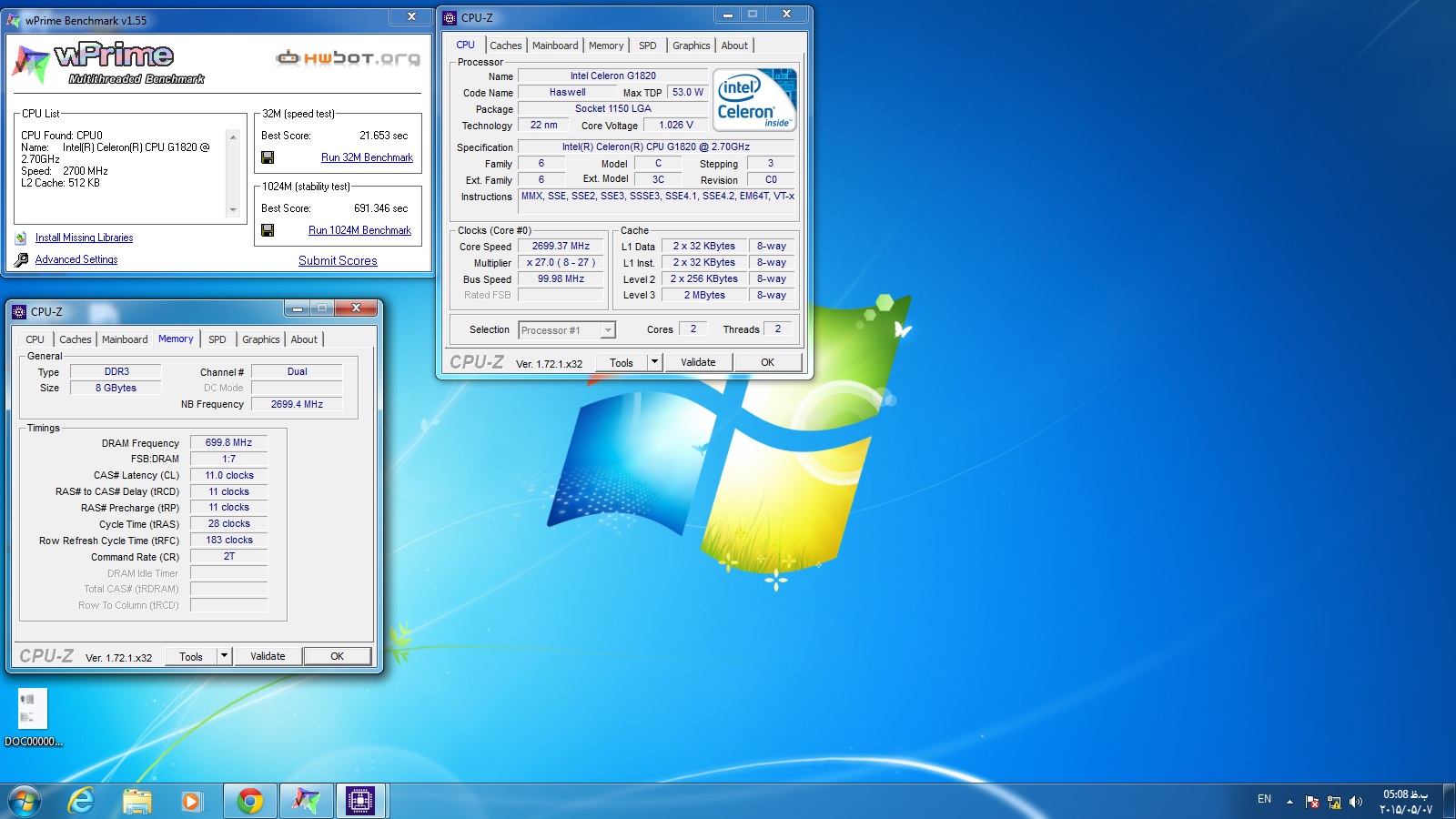Click the Install Missing Libraries icon
The image size is (1456, 819).
(x=21, y=238)
